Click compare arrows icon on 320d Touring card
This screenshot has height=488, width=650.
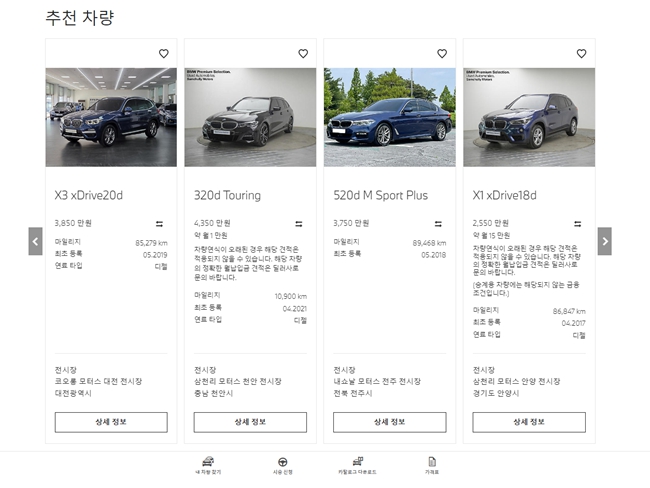click(298, 224)
